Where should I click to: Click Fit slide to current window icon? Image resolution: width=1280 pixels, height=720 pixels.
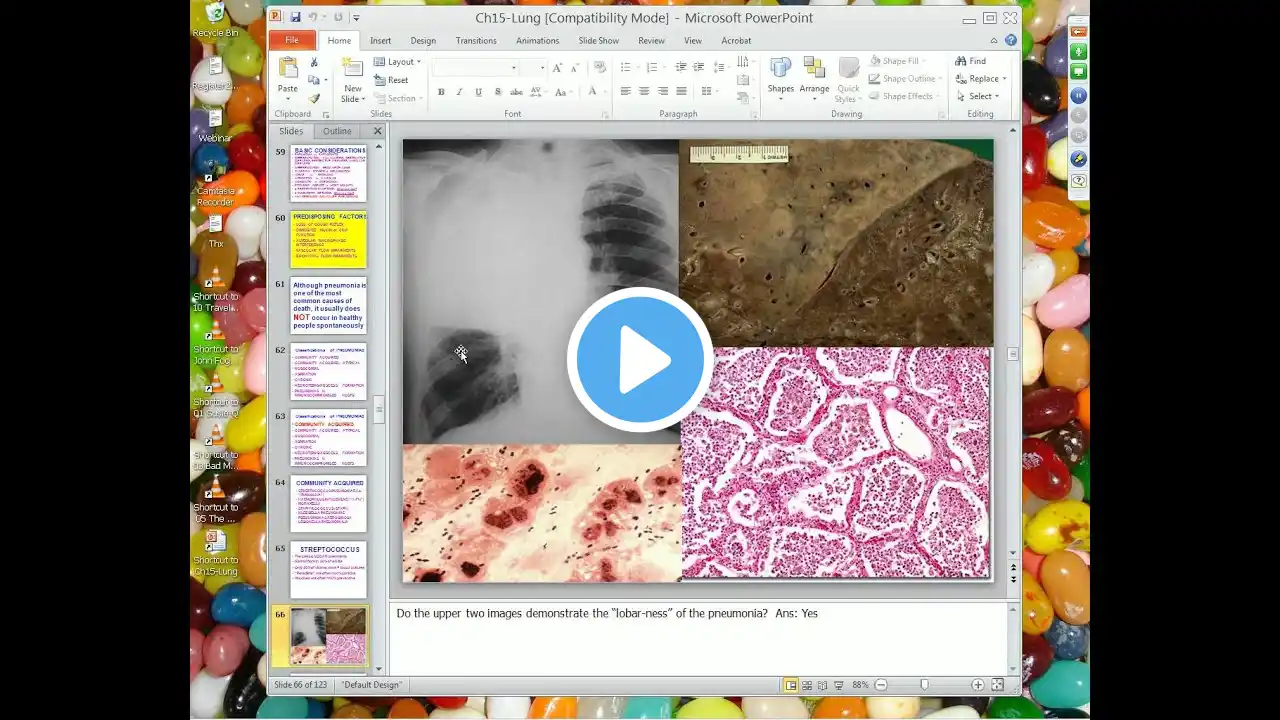point(997,685)
